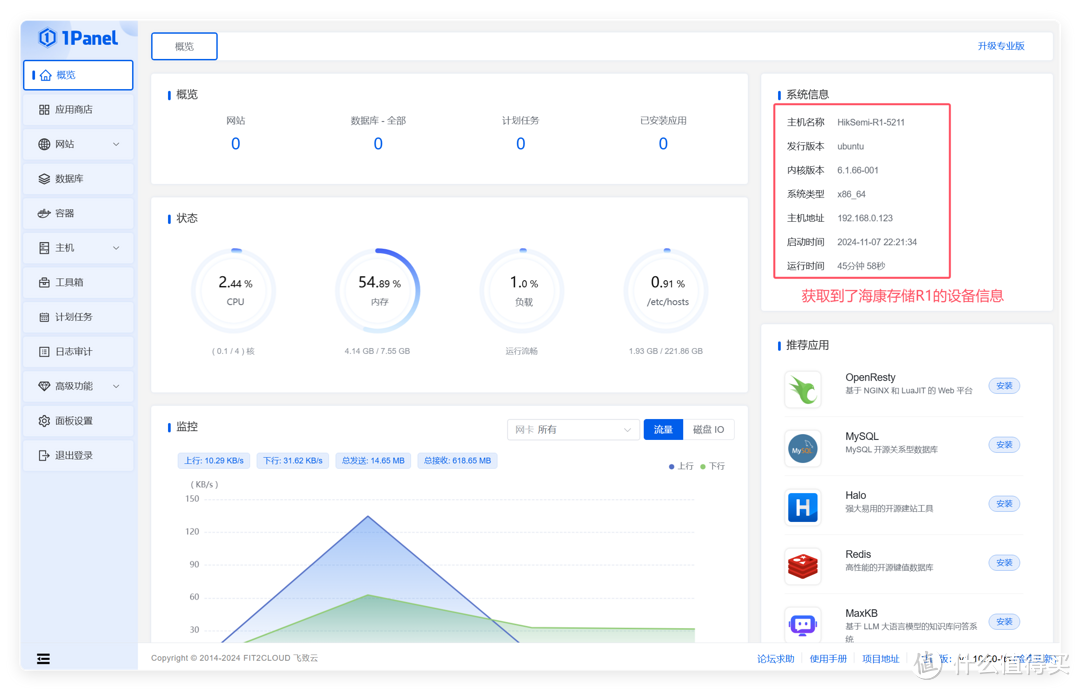Open the 容器 container sidebar icon

tap(44, 213)
